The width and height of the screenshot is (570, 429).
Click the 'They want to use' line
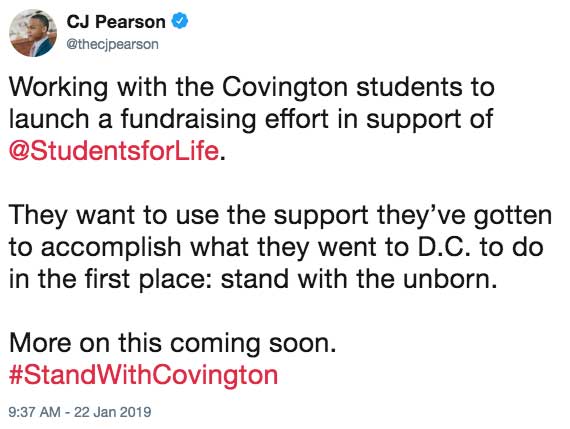tap(280, 215)
